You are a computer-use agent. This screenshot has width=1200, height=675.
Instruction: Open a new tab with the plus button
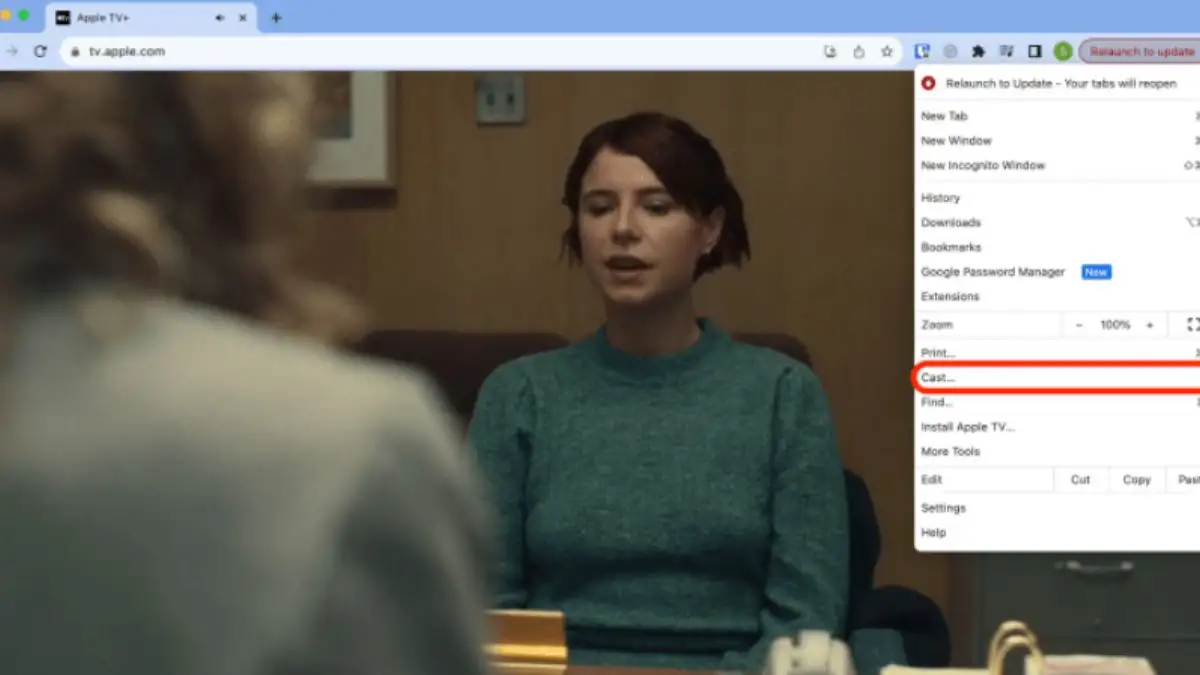click(x=276, y=18)
